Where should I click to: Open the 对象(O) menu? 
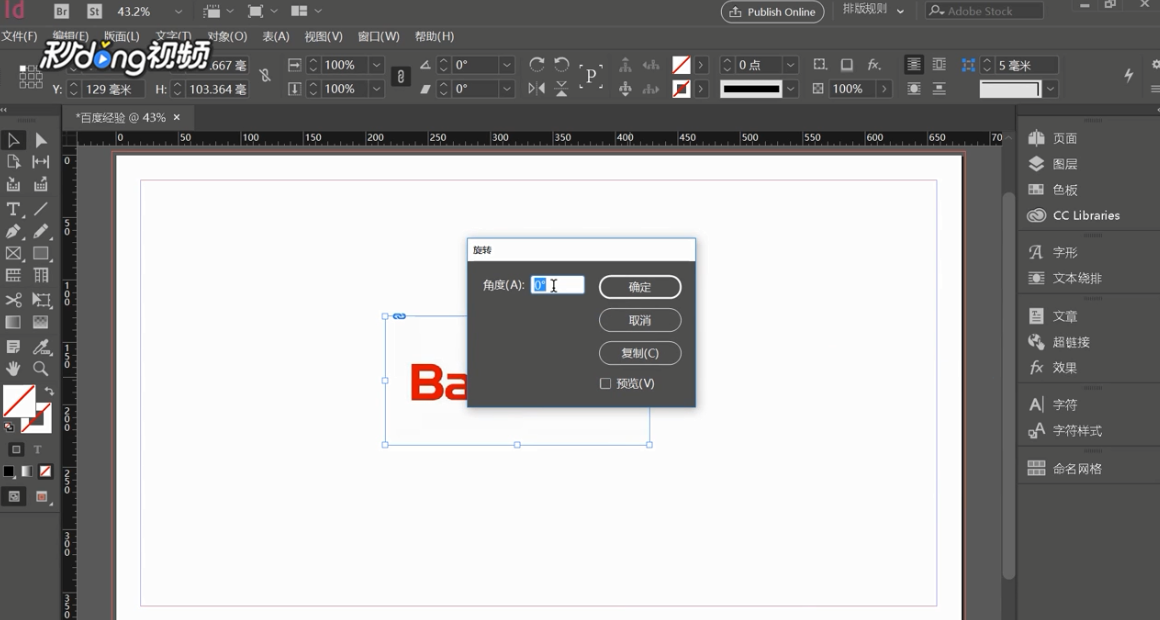tap(227, 36)
